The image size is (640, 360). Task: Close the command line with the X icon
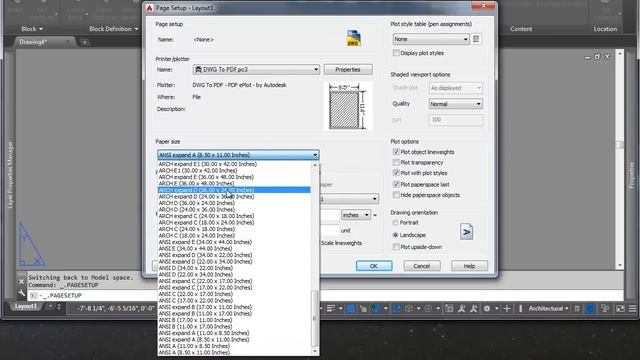click(x=22, y=282)
